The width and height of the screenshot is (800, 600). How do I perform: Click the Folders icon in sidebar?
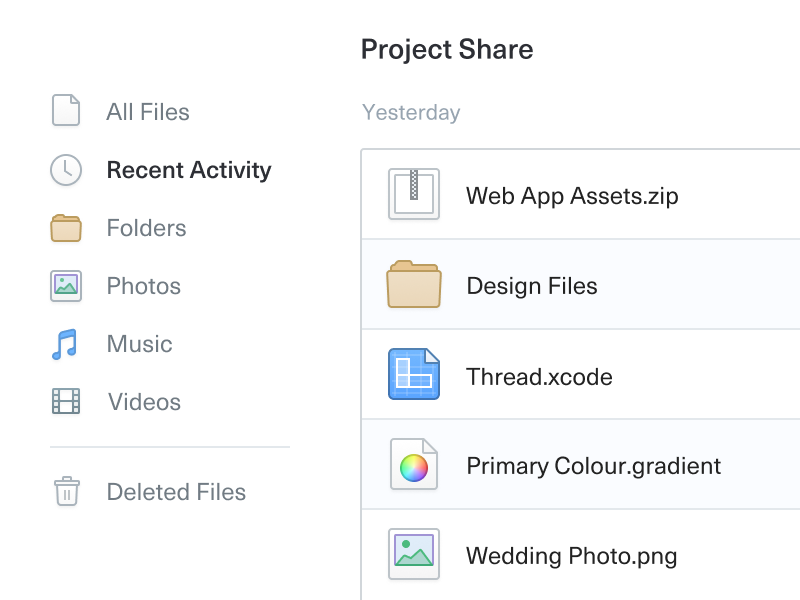point(66,228)
